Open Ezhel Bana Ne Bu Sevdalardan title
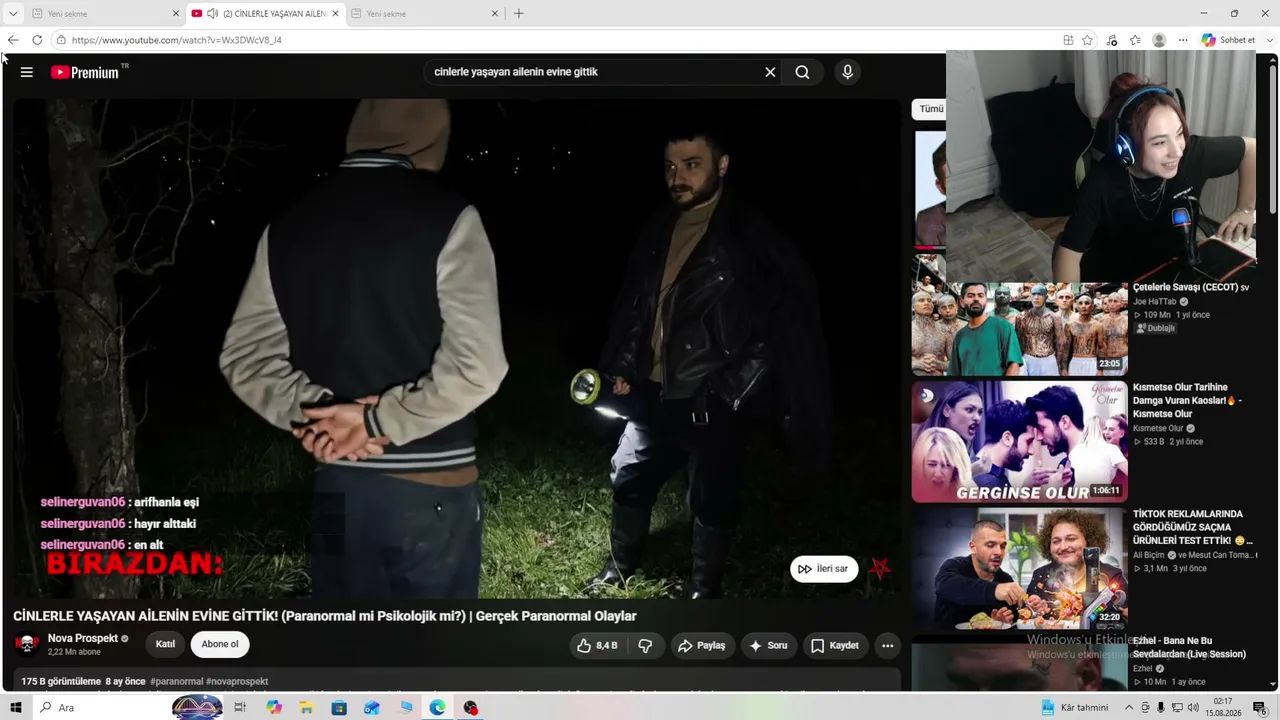Screen dimensions: 1280x720 (x=1189, y=647)
